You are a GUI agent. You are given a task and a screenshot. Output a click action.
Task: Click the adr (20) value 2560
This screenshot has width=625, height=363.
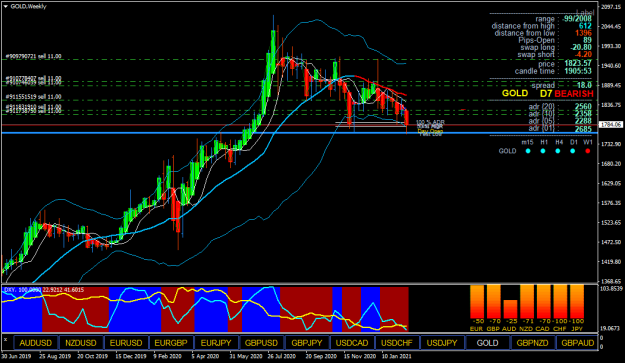(583, 106)
